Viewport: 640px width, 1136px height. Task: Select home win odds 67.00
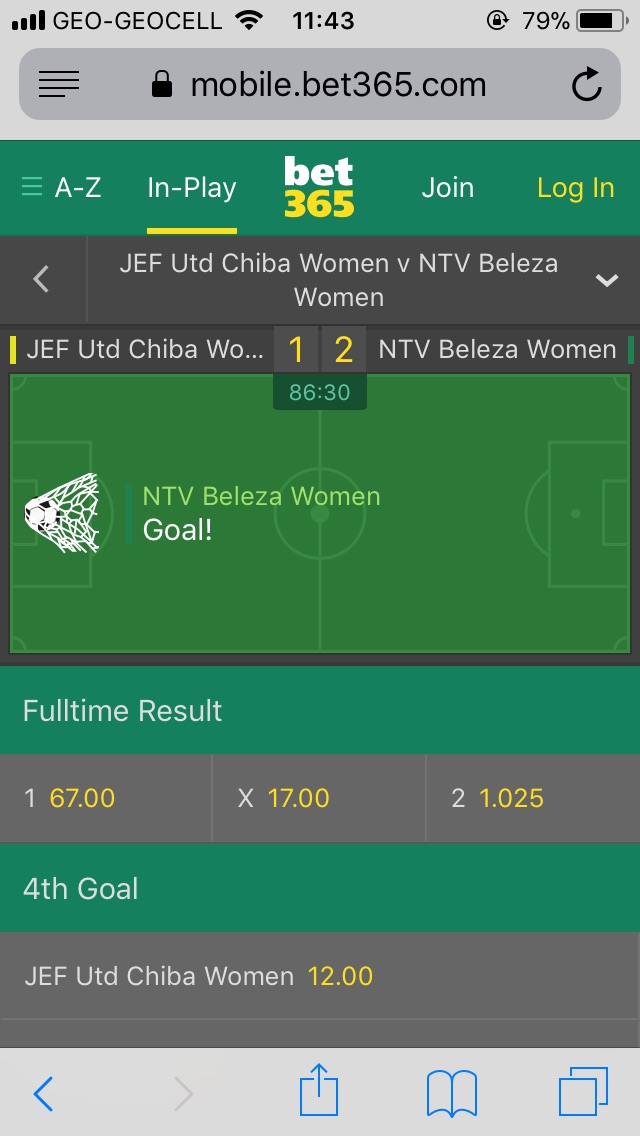point(106,798)
